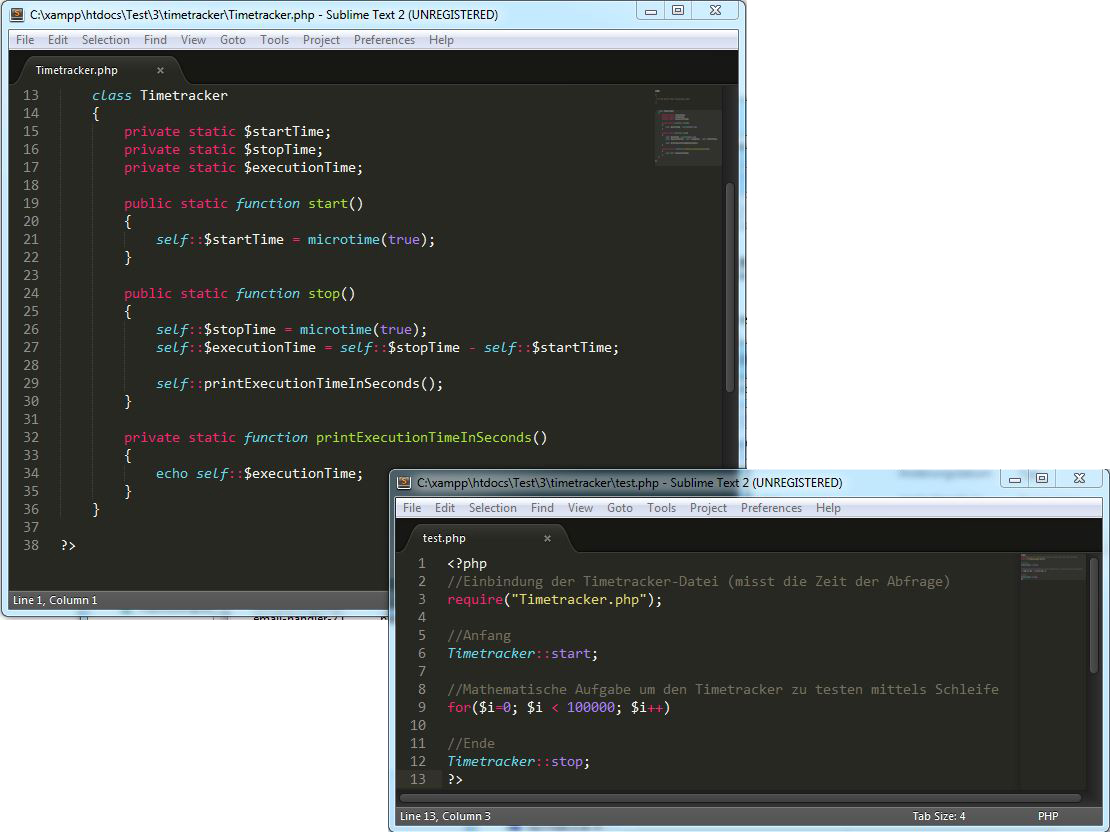
Task: Open Find menu in test.php window
Action: point(542,508)
